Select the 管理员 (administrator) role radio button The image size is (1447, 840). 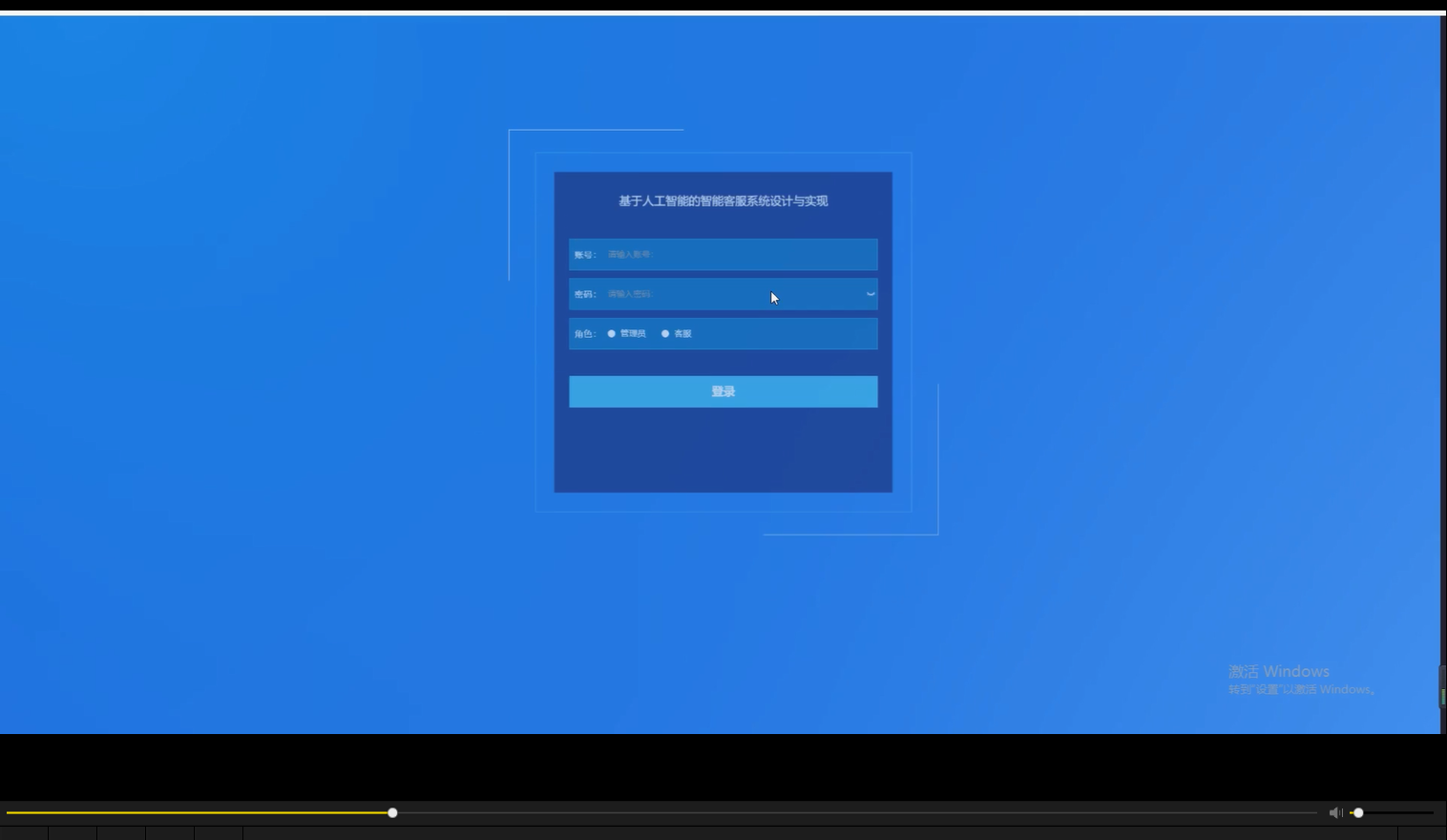(611, 333)
